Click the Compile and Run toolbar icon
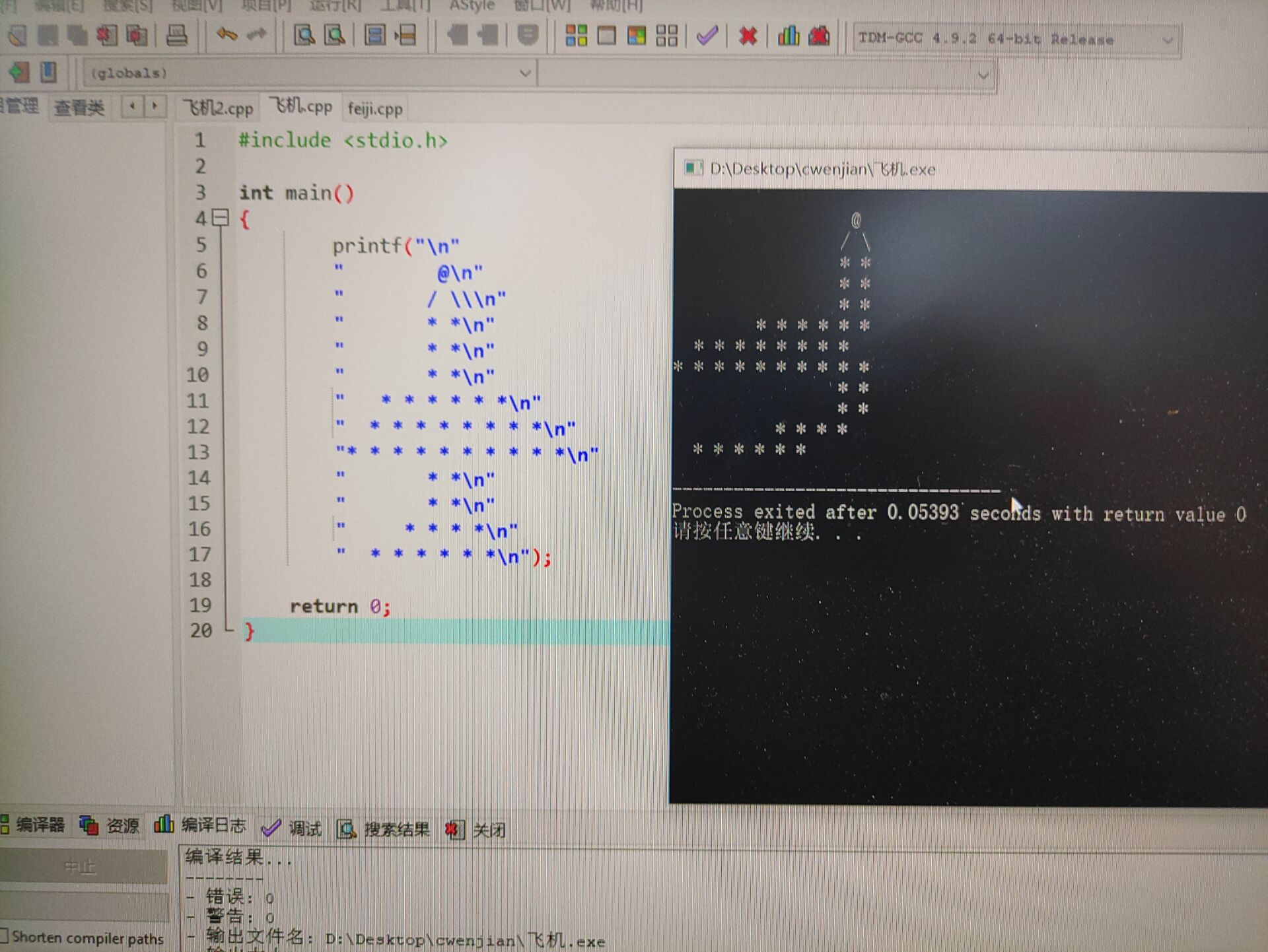The width and height of the screenshot is (1268, 952). 637,35
